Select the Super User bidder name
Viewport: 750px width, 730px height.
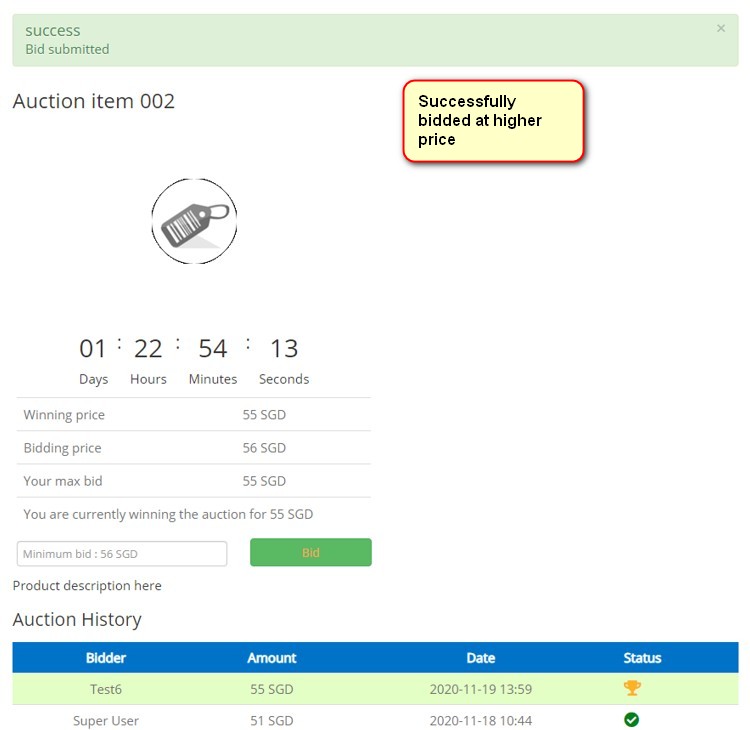(106, 721)
